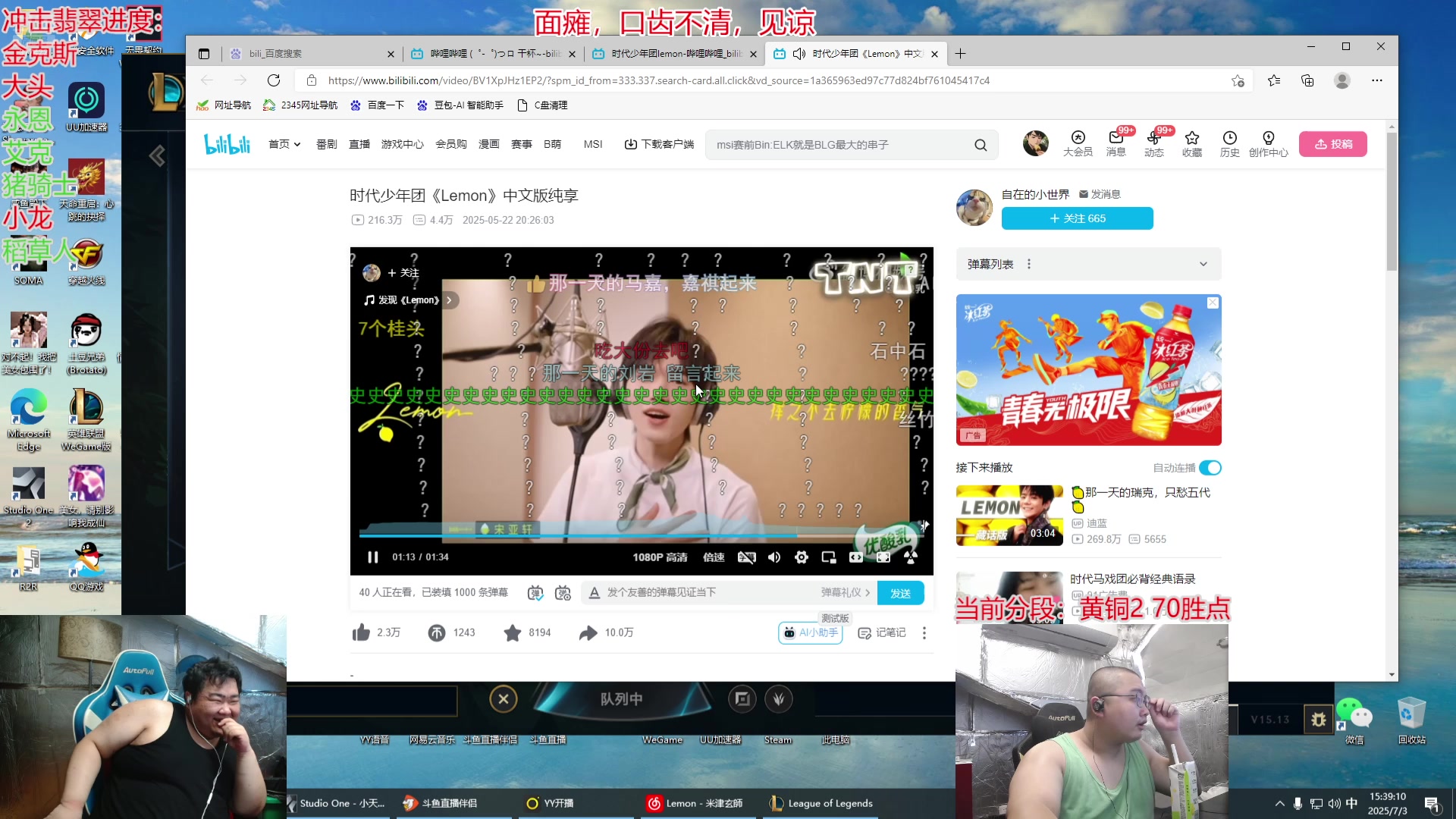The width and height of the screenshot is (1456, 819).
Task: Open danmaku display settings icon
Action: (563, 593)
